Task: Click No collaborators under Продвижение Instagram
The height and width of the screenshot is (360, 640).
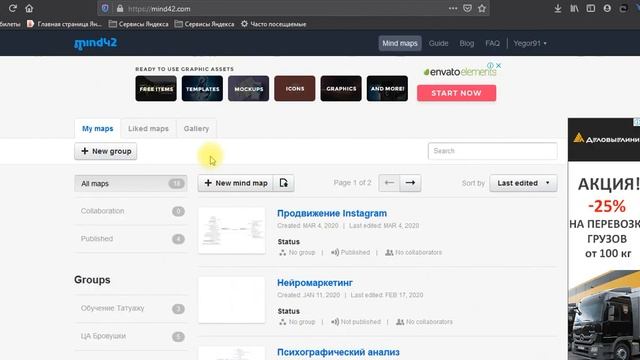Action: [x=413, y=253]
